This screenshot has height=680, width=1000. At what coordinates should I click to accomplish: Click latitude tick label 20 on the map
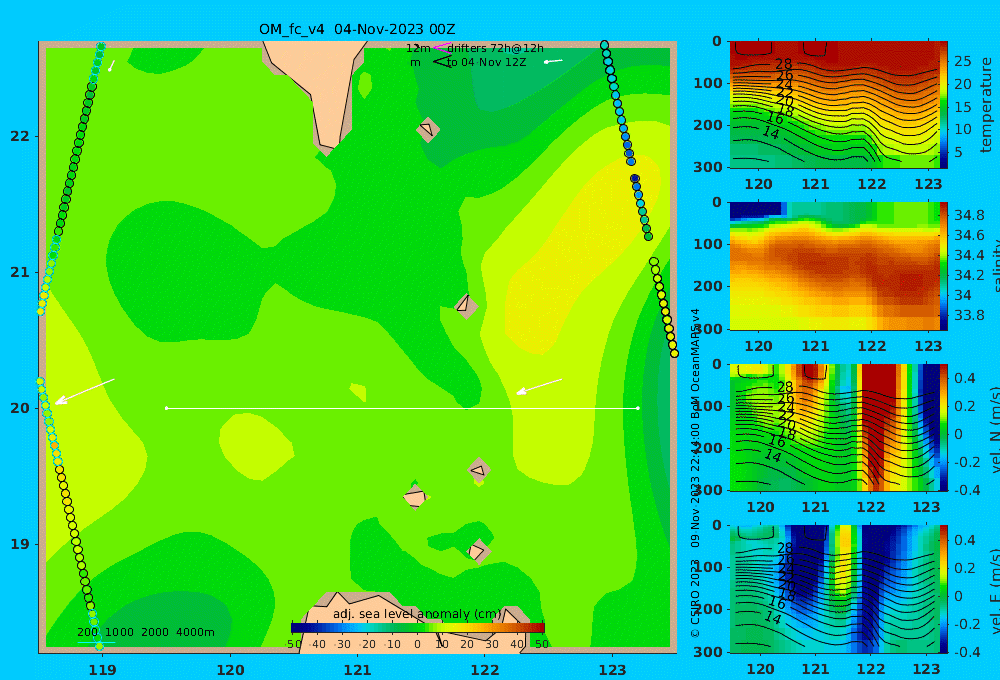point(20,408)
